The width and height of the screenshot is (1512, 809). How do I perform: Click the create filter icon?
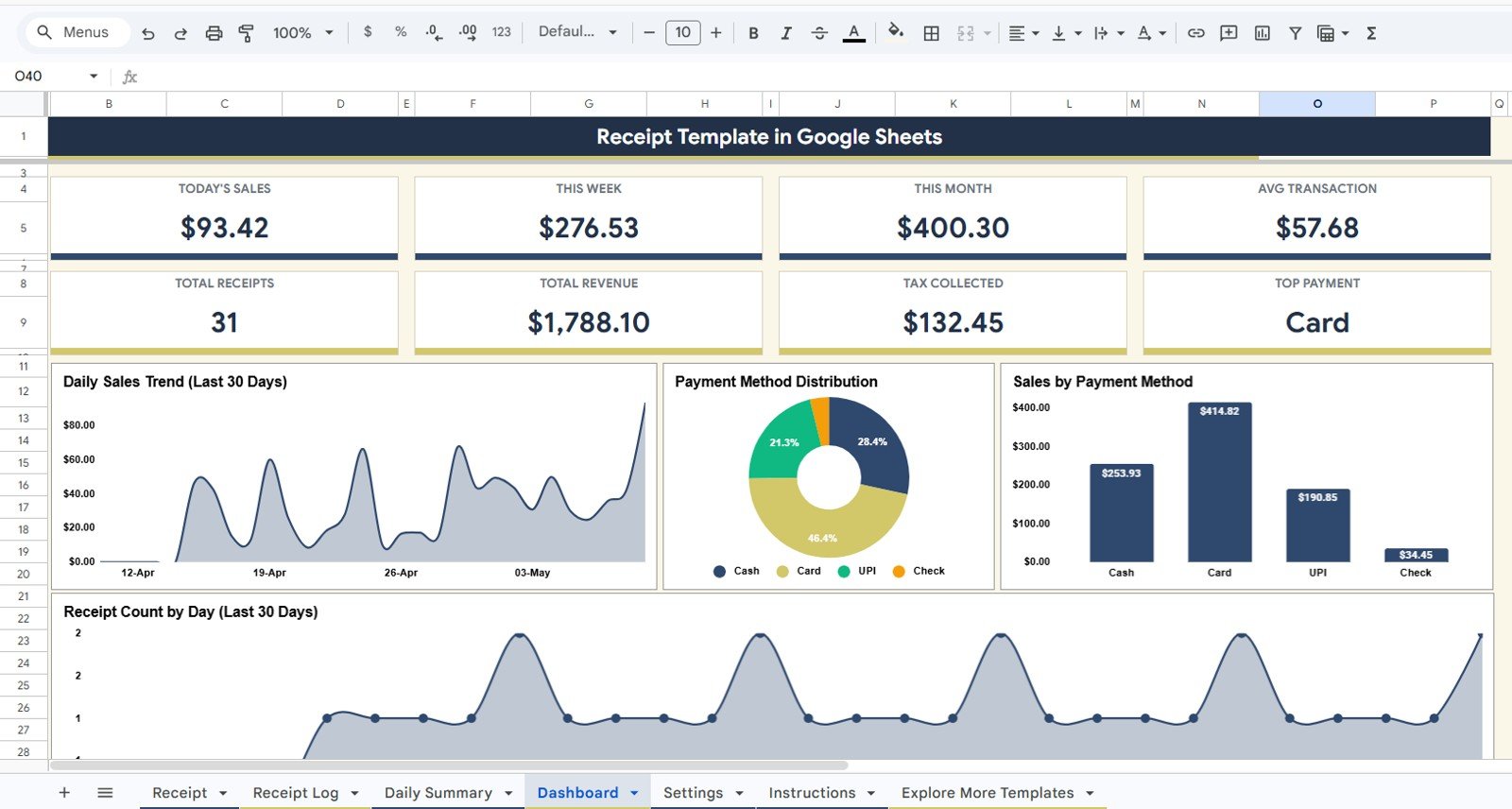point(1296,33)
